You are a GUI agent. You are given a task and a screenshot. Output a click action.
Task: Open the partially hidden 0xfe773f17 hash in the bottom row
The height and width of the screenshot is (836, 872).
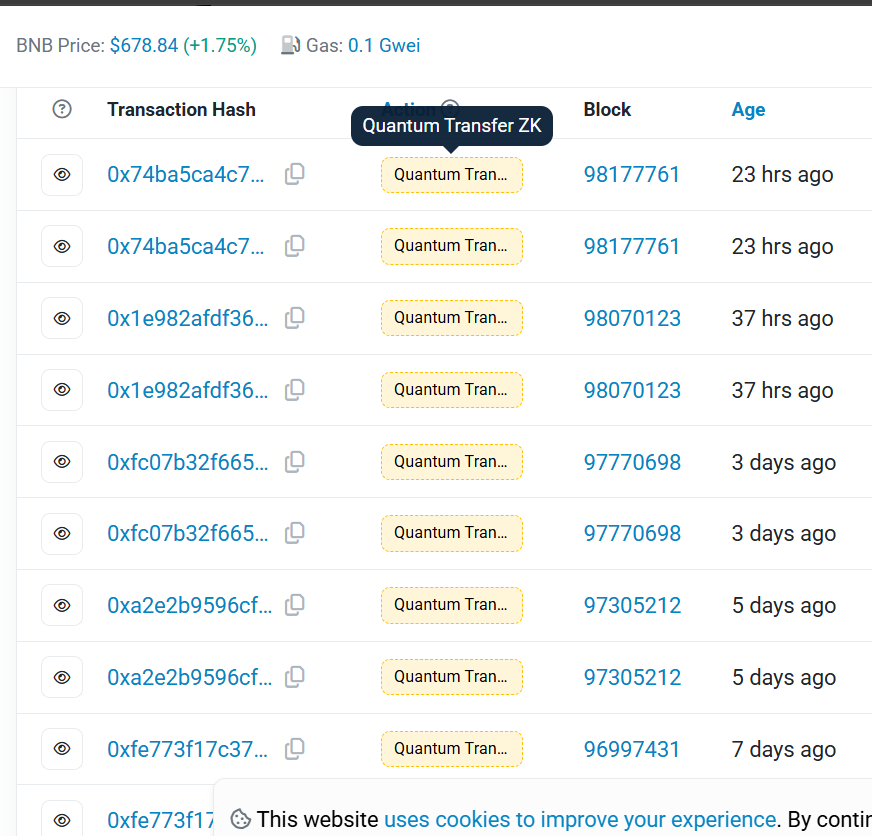[160, 820]
